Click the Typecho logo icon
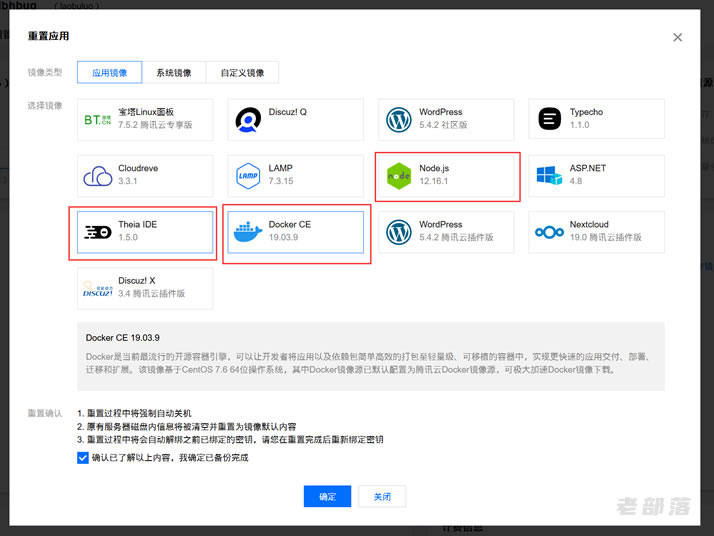The width and height of the screenshot is (714, 536). click(550, 119)
